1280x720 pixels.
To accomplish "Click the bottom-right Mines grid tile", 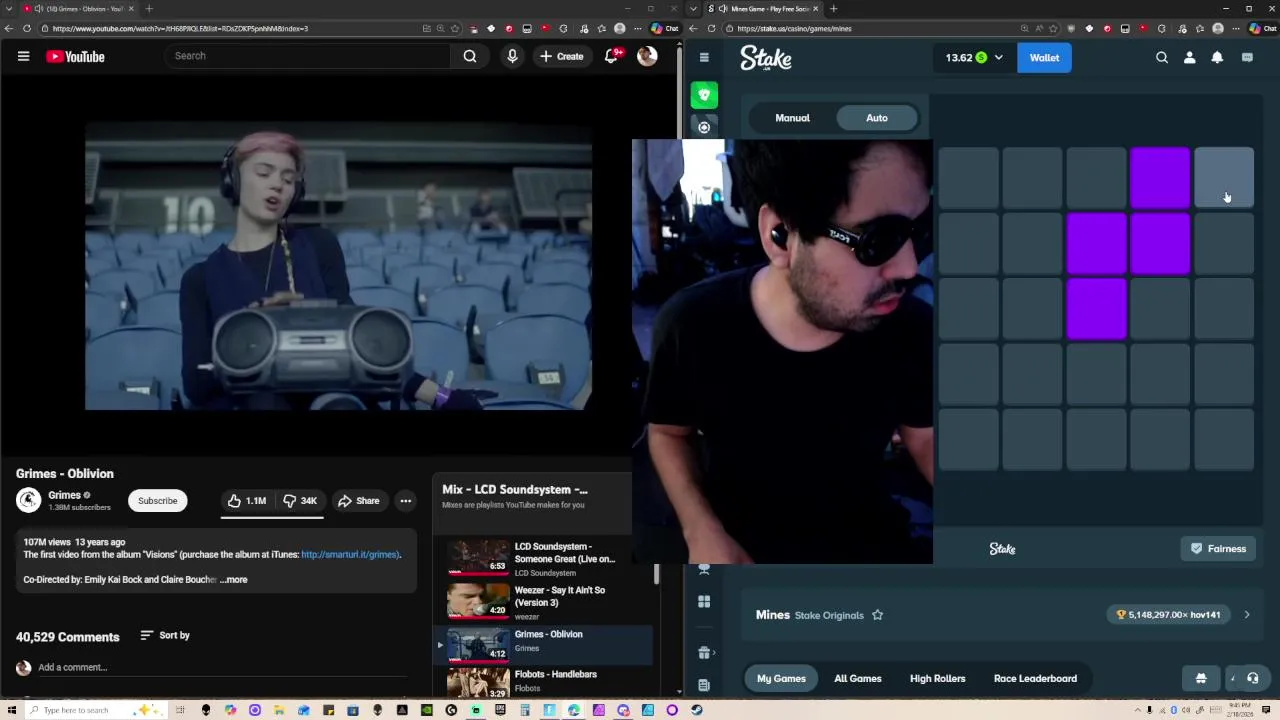I will (x=1224, y=439).
